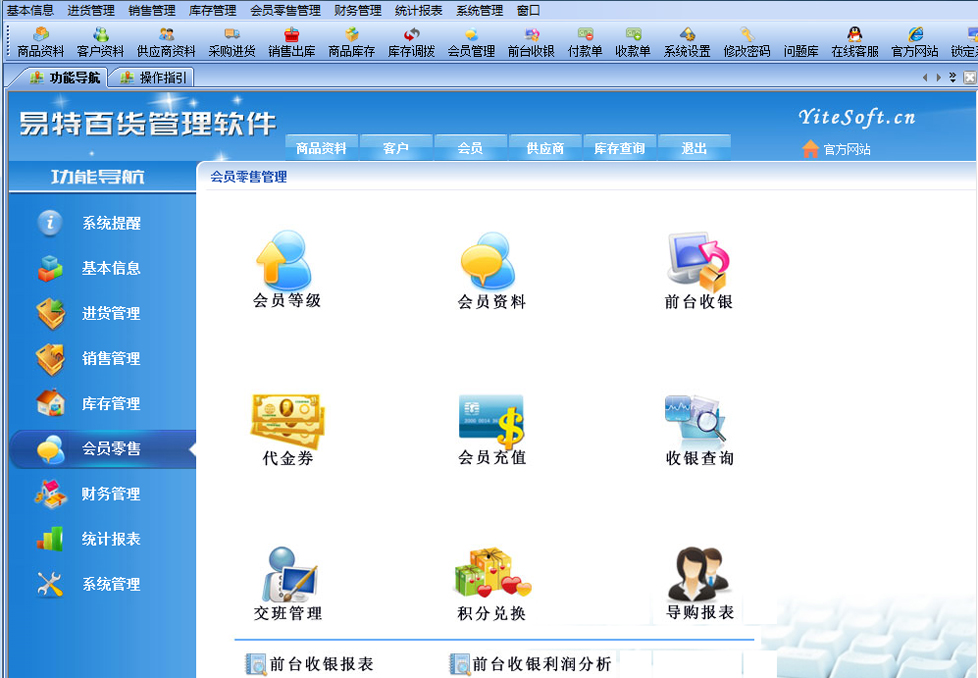The image size is (978, 678).
Task: Open 收银查询 magnifier icon
Action: click(698, 421)
